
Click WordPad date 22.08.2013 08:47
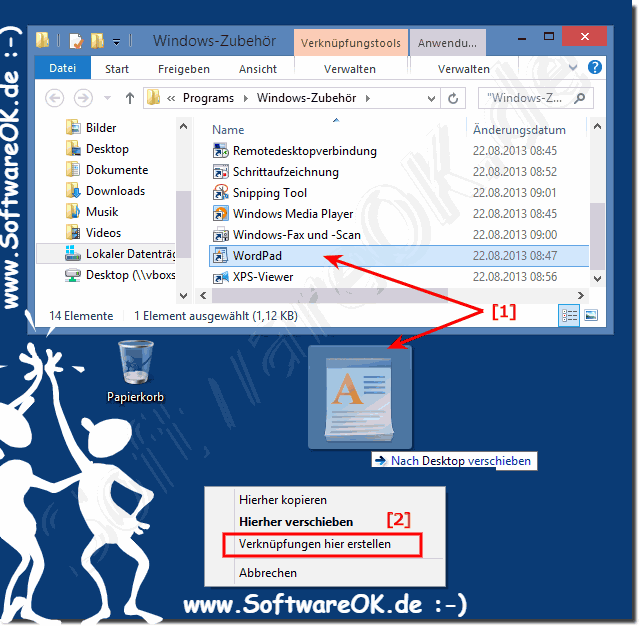point(515,256)
